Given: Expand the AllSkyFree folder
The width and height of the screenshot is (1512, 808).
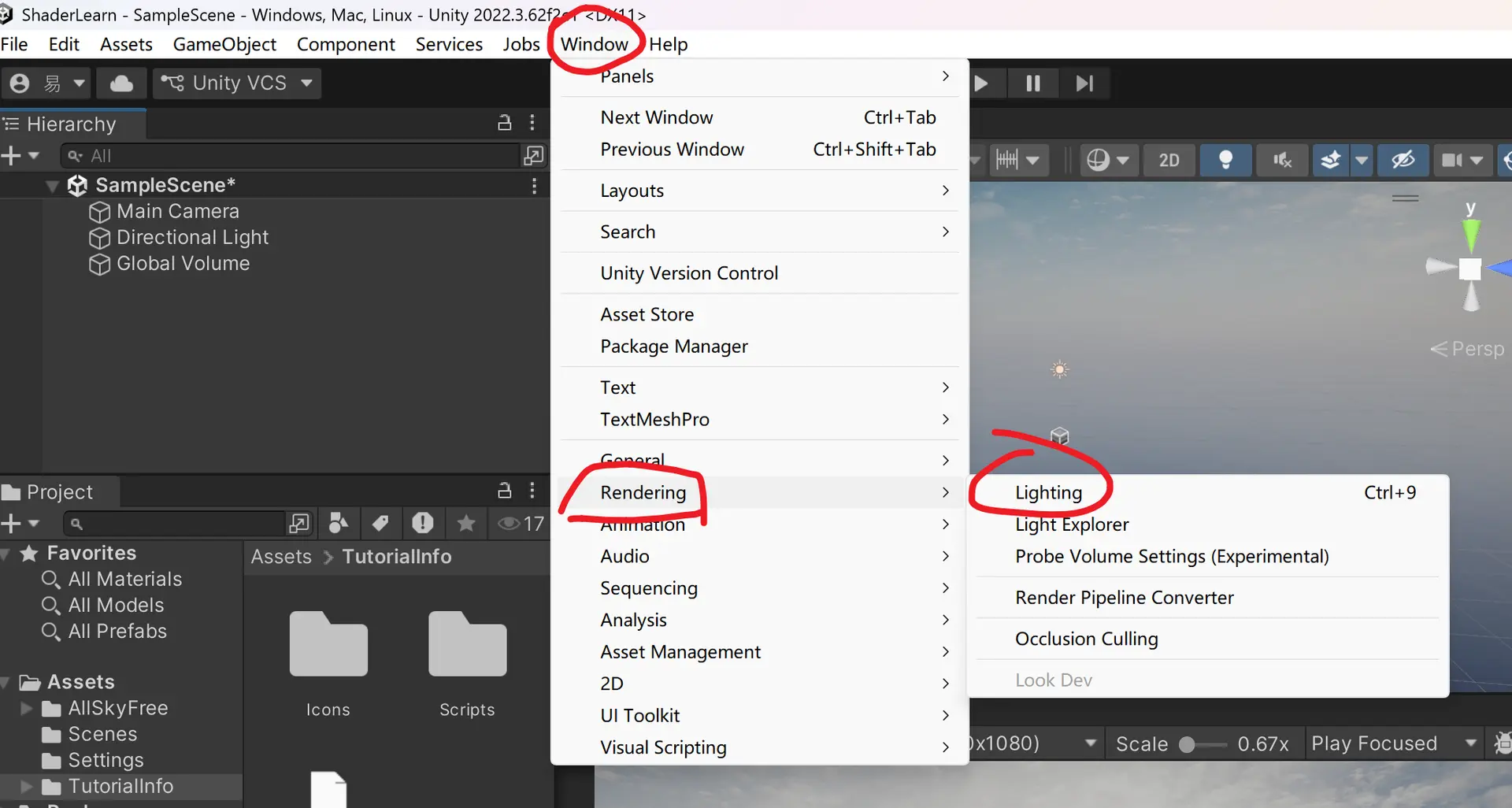Looking at the screenshot, I should (x=26, y=708).
